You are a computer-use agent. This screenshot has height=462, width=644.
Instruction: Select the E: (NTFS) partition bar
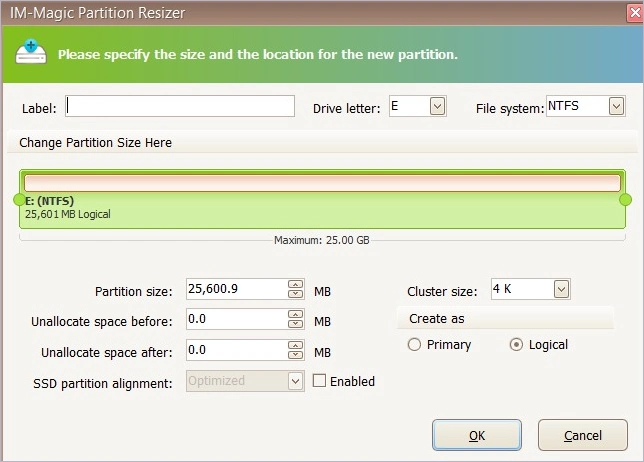click(x=322, y=199)
